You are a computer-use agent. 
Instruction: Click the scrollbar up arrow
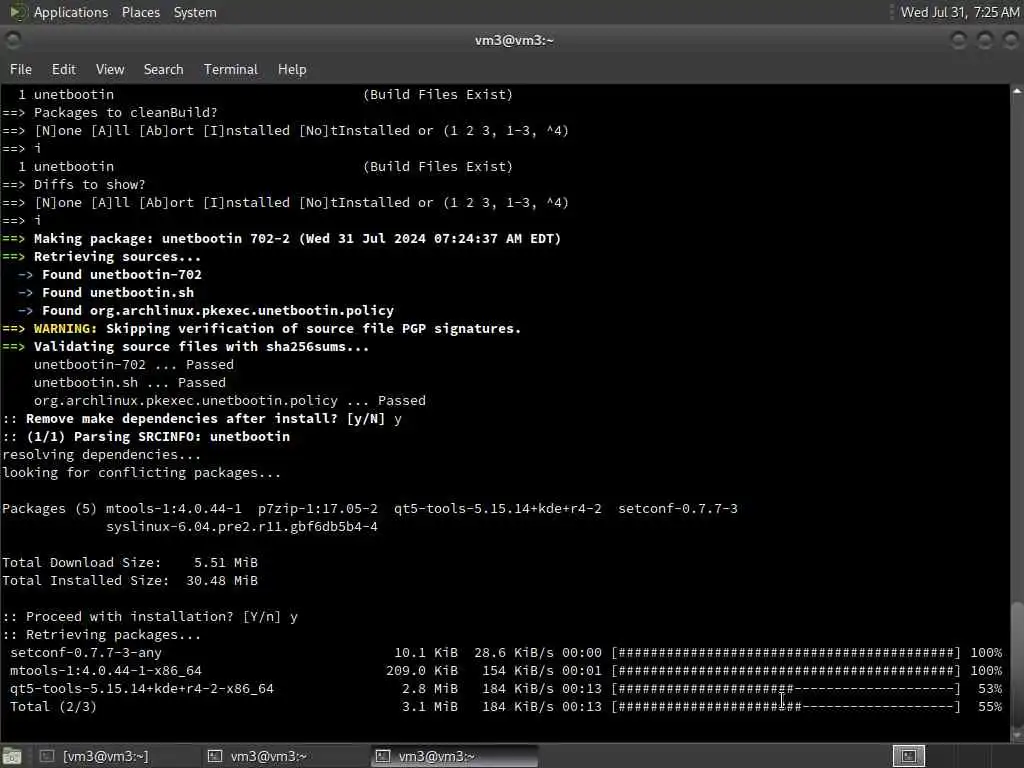1017,91
